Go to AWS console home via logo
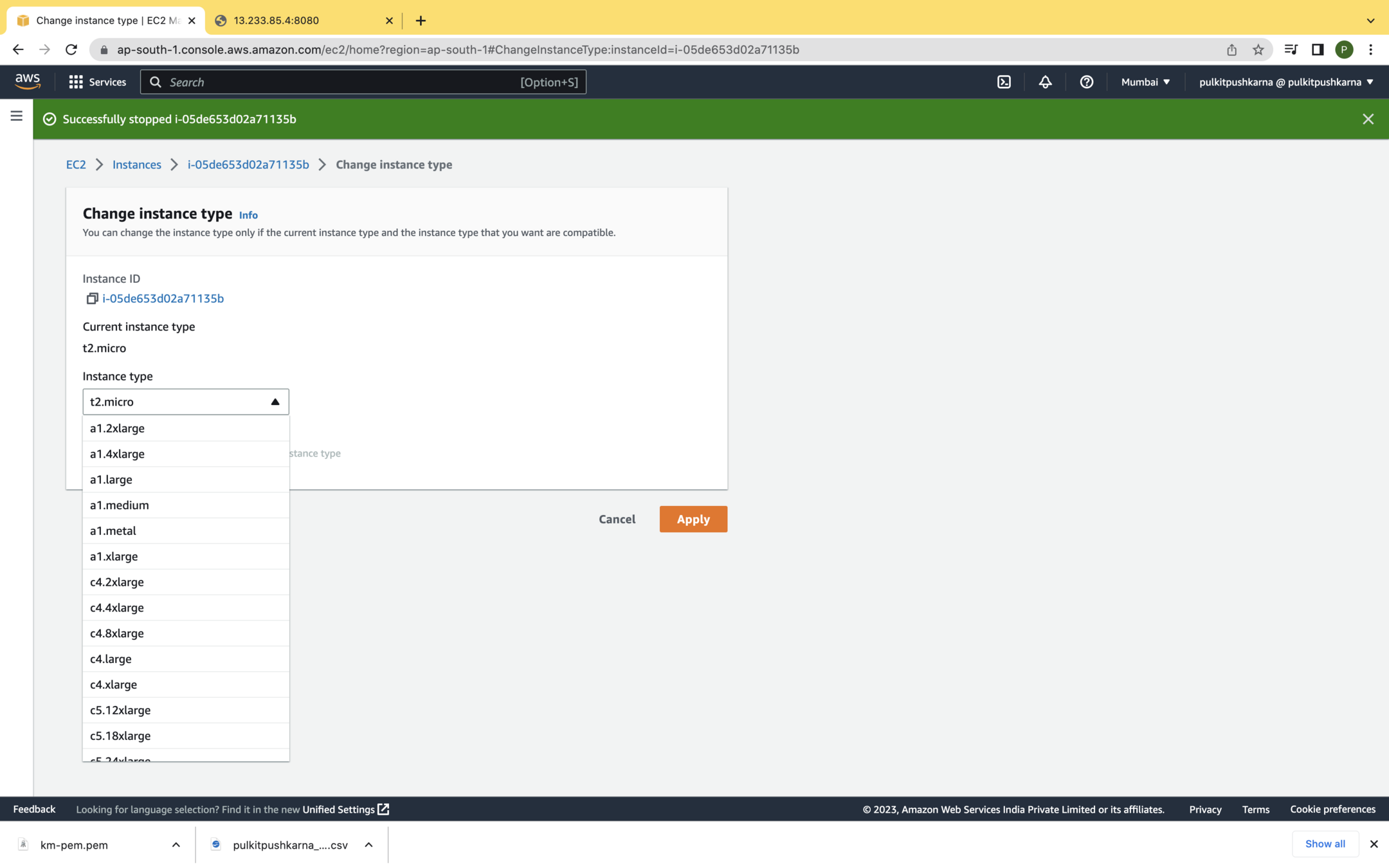Screen dimensions: 1389x868 [28, 81]
